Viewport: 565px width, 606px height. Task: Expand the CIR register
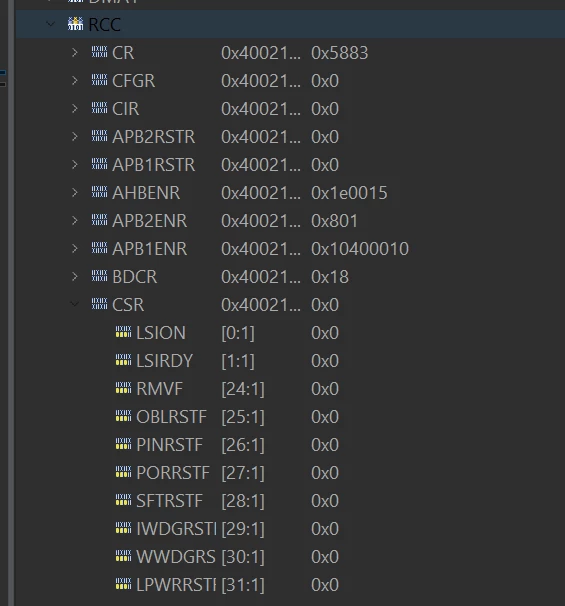[x=75, y=109]
